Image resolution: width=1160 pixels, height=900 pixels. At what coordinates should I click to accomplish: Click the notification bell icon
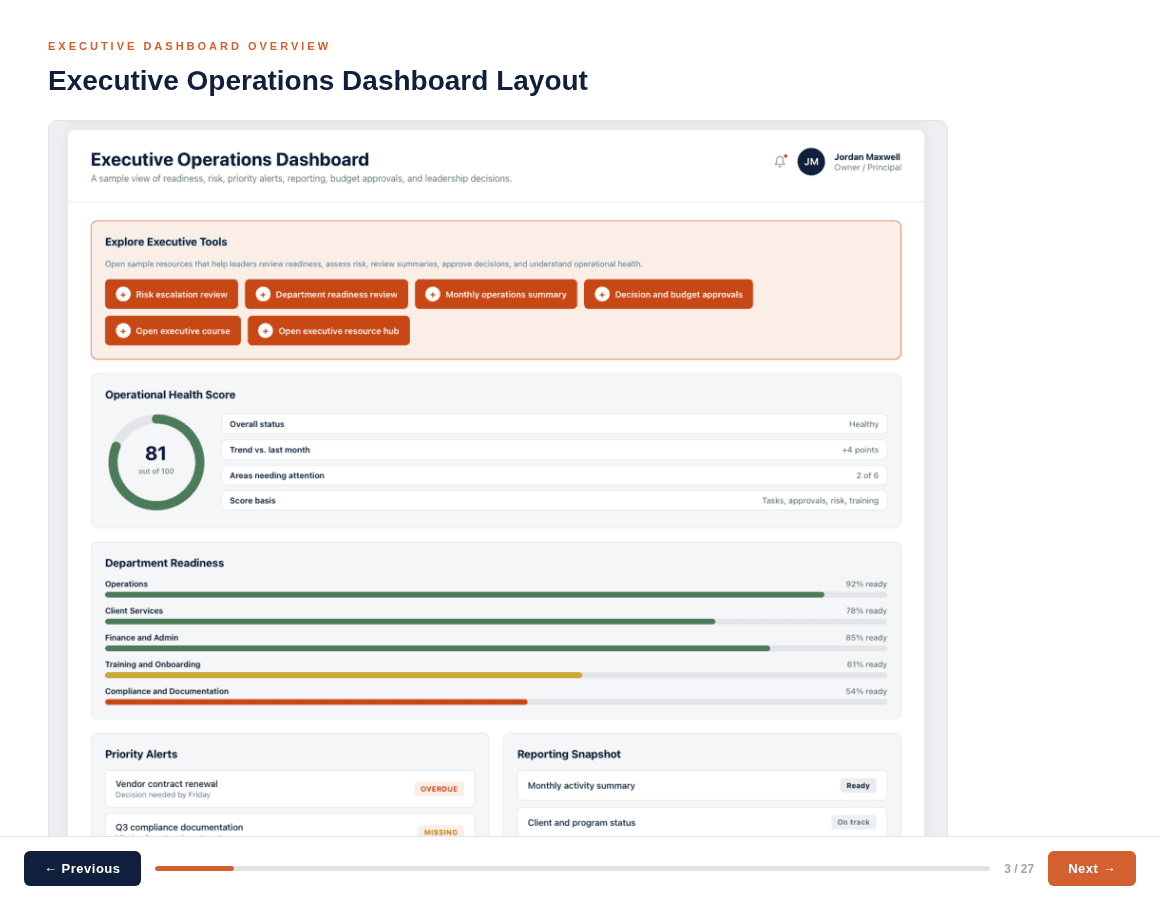tap(780, 161)
